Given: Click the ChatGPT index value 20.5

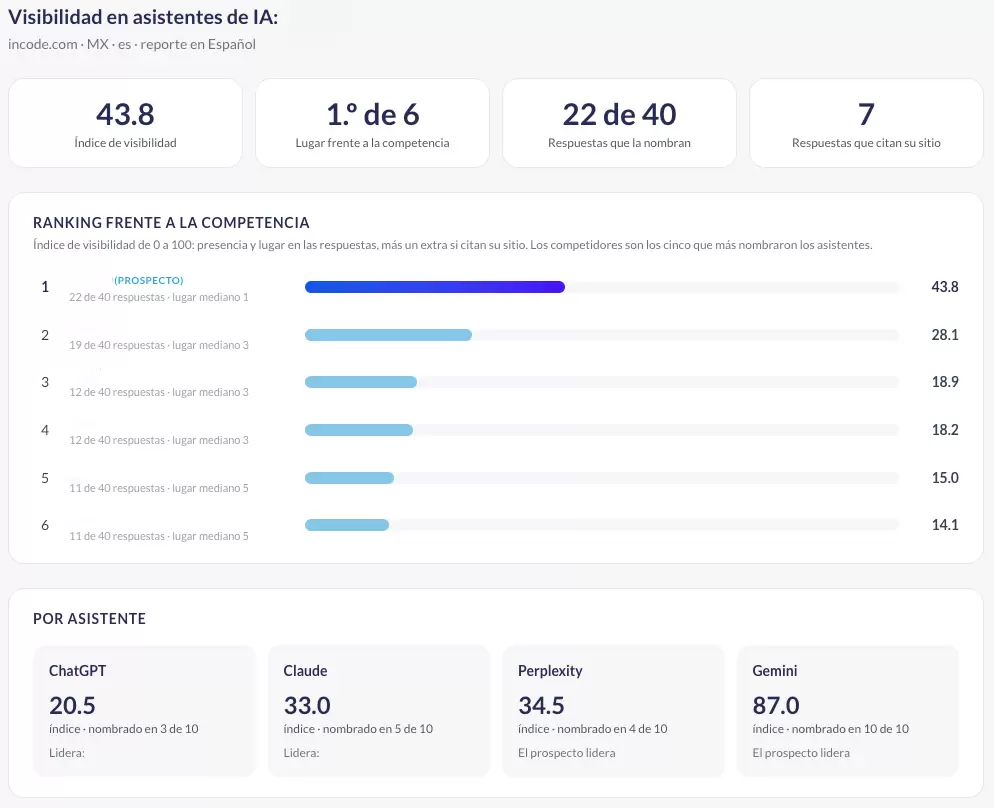Looking at the screenshot, I should [72, 705].
